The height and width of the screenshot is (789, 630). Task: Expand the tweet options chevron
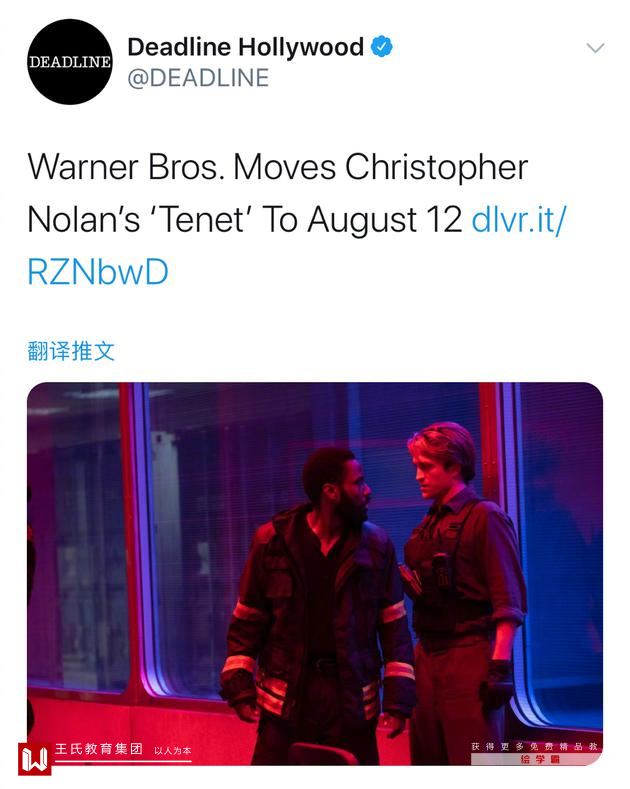tap(595, 48)
